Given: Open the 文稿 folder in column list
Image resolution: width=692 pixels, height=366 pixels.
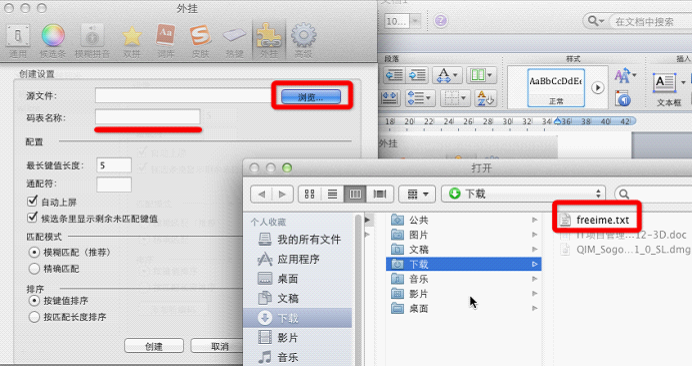Looking at the screenshot, I should click(x=463, y=249).
